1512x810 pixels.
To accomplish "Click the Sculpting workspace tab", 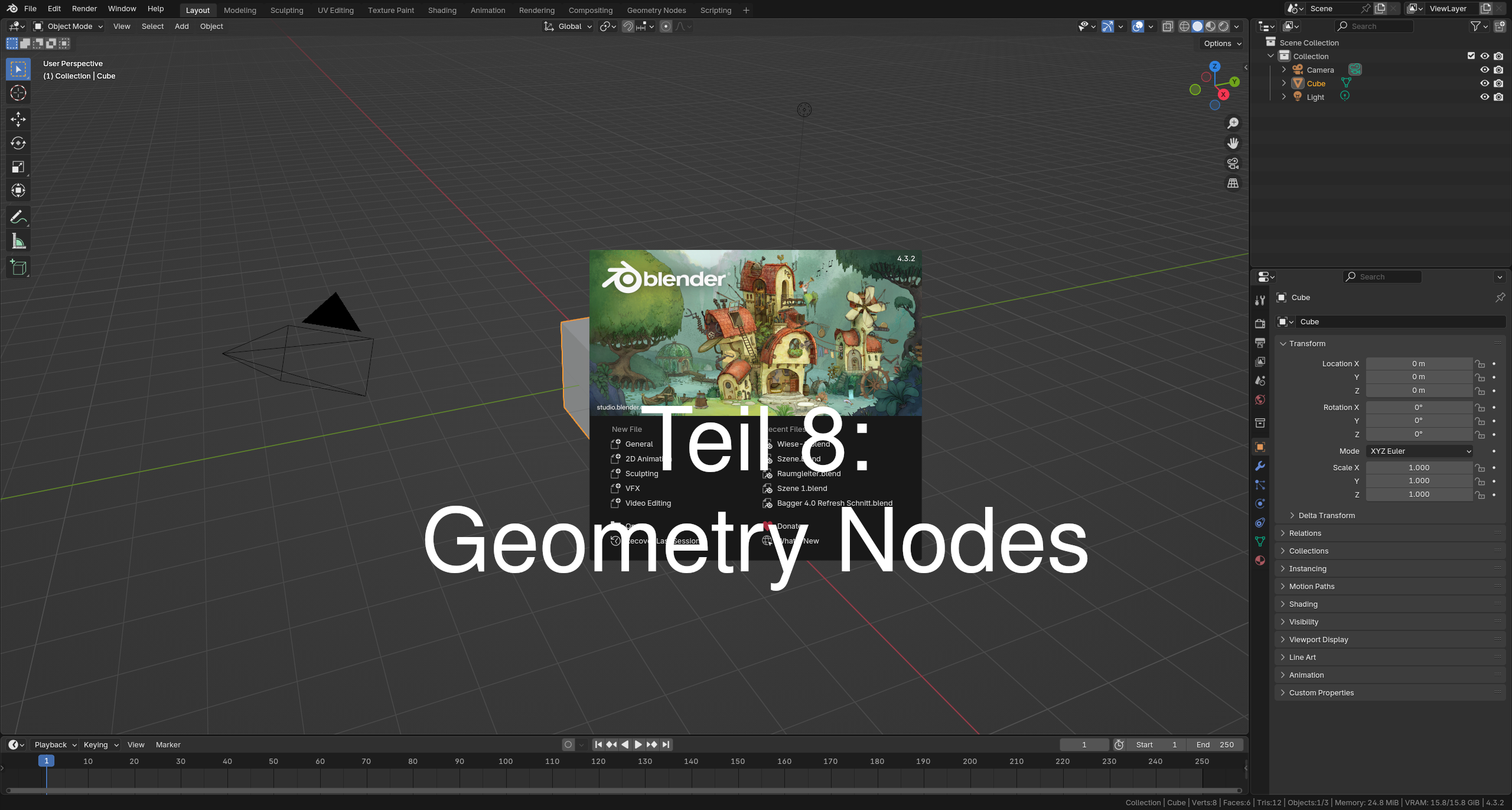I will [x=286, y=10].
